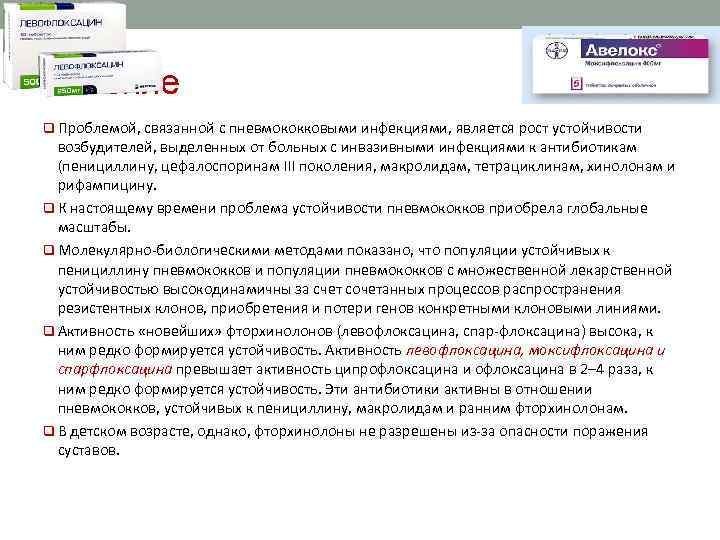Click the Авелокс medicine box image
Screen dimensions: 720x540
(x=621, y=65)
